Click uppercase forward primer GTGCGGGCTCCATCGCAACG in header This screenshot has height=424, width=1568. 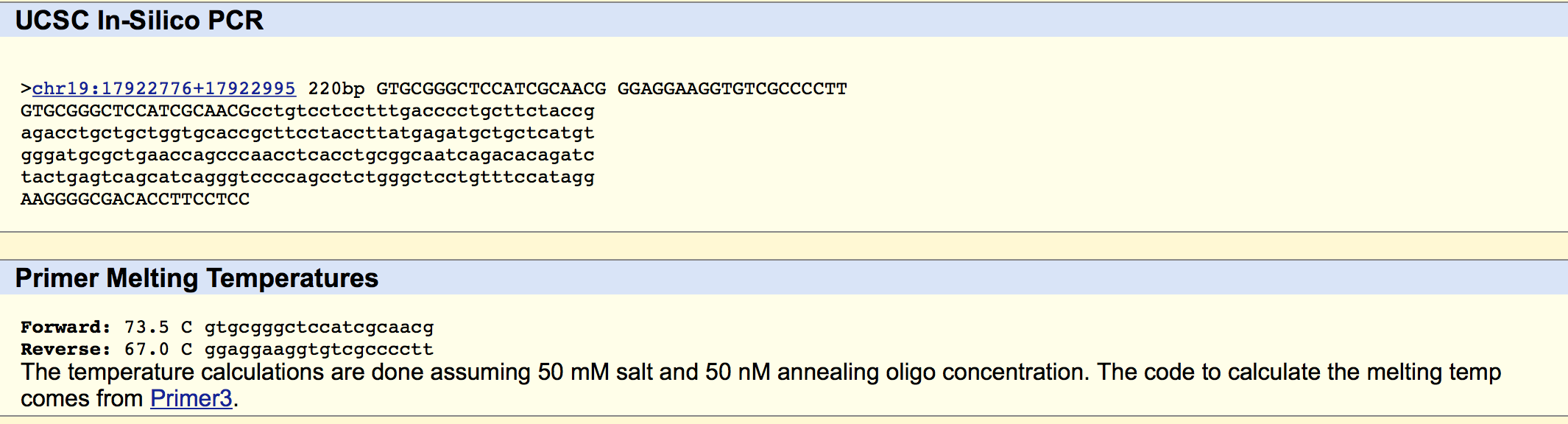point(491,89)
